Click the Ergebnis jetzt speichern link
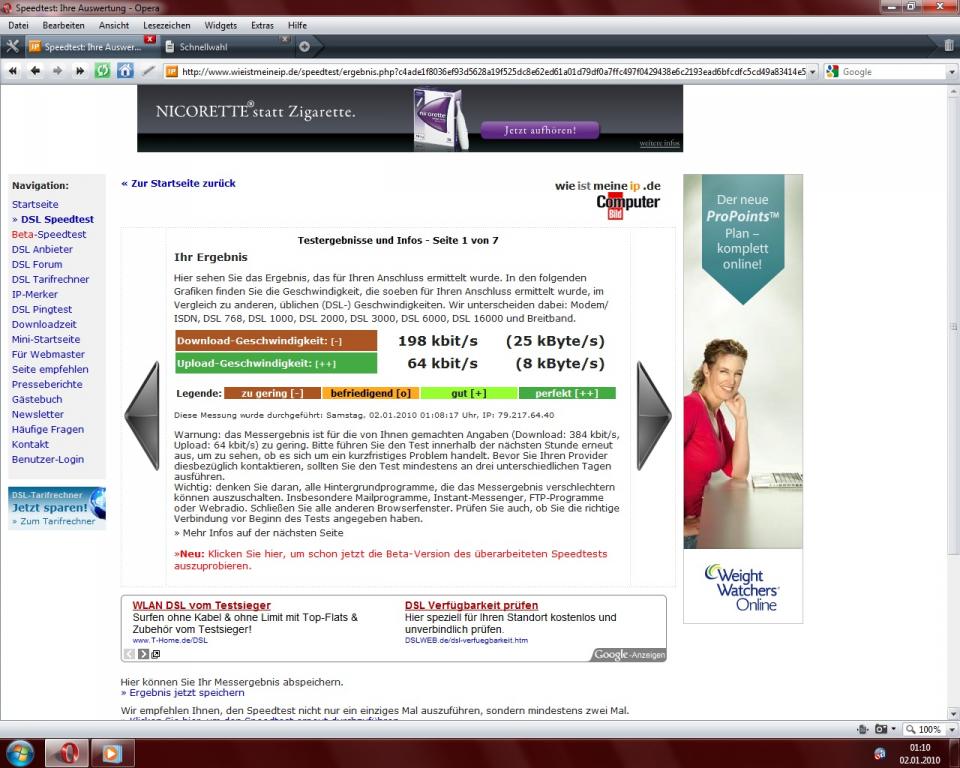Screen dimensions: 960x768 coord(182,693)
